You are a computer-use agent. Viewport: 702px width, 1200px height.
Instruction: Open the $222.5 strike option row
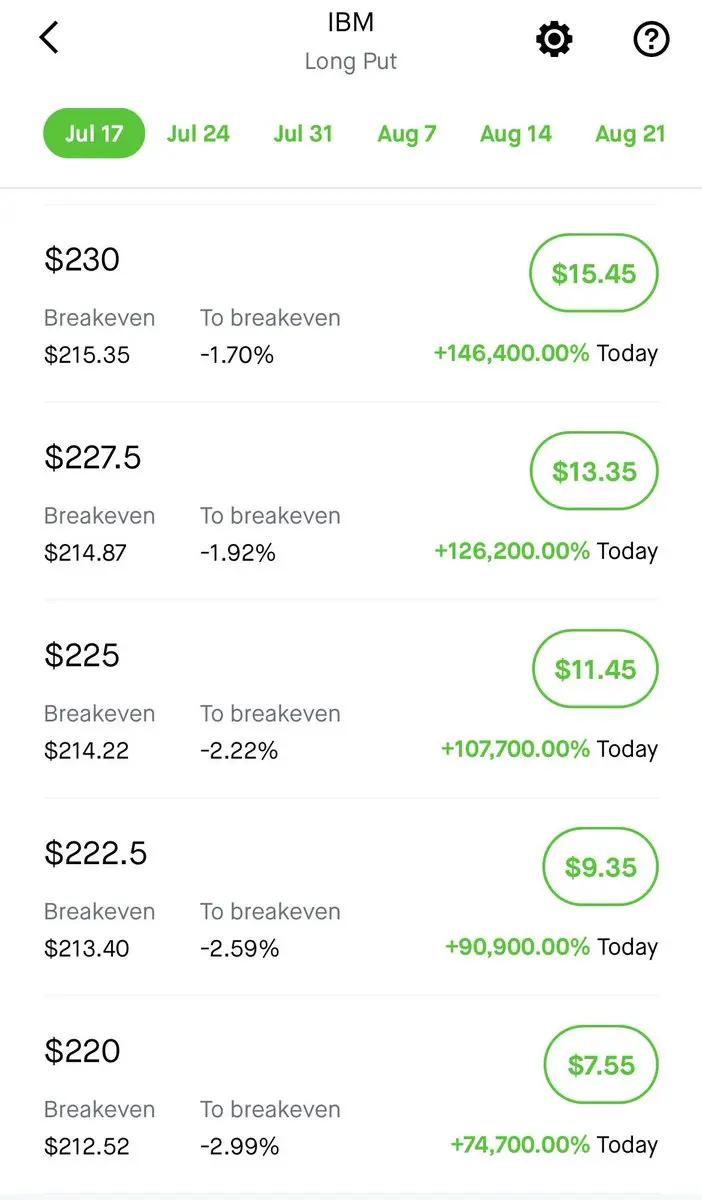(351, 898)
